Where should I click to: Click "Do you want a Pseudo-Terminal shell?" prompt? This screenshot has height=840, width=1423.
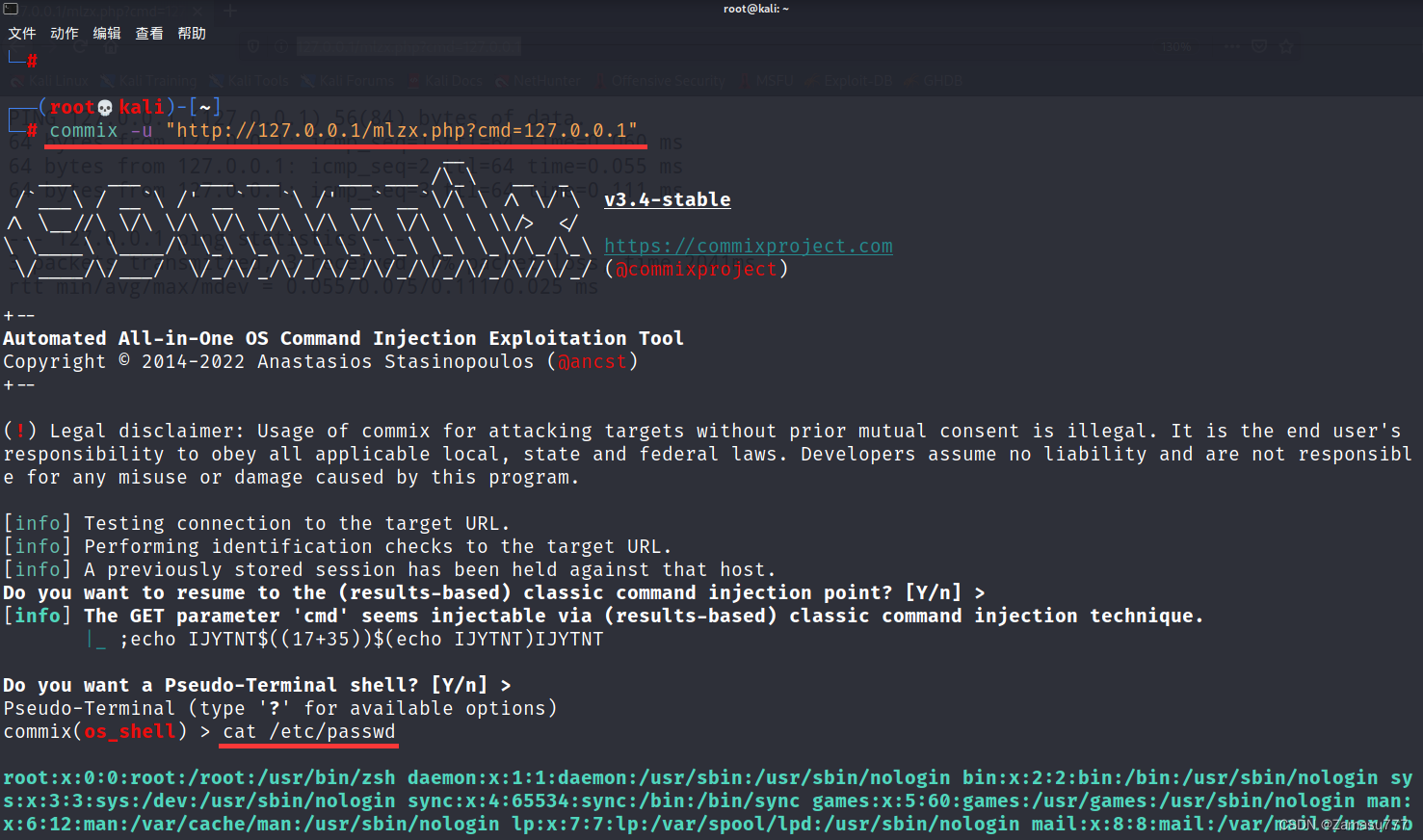pyautogui.click(x=257, y=685)
